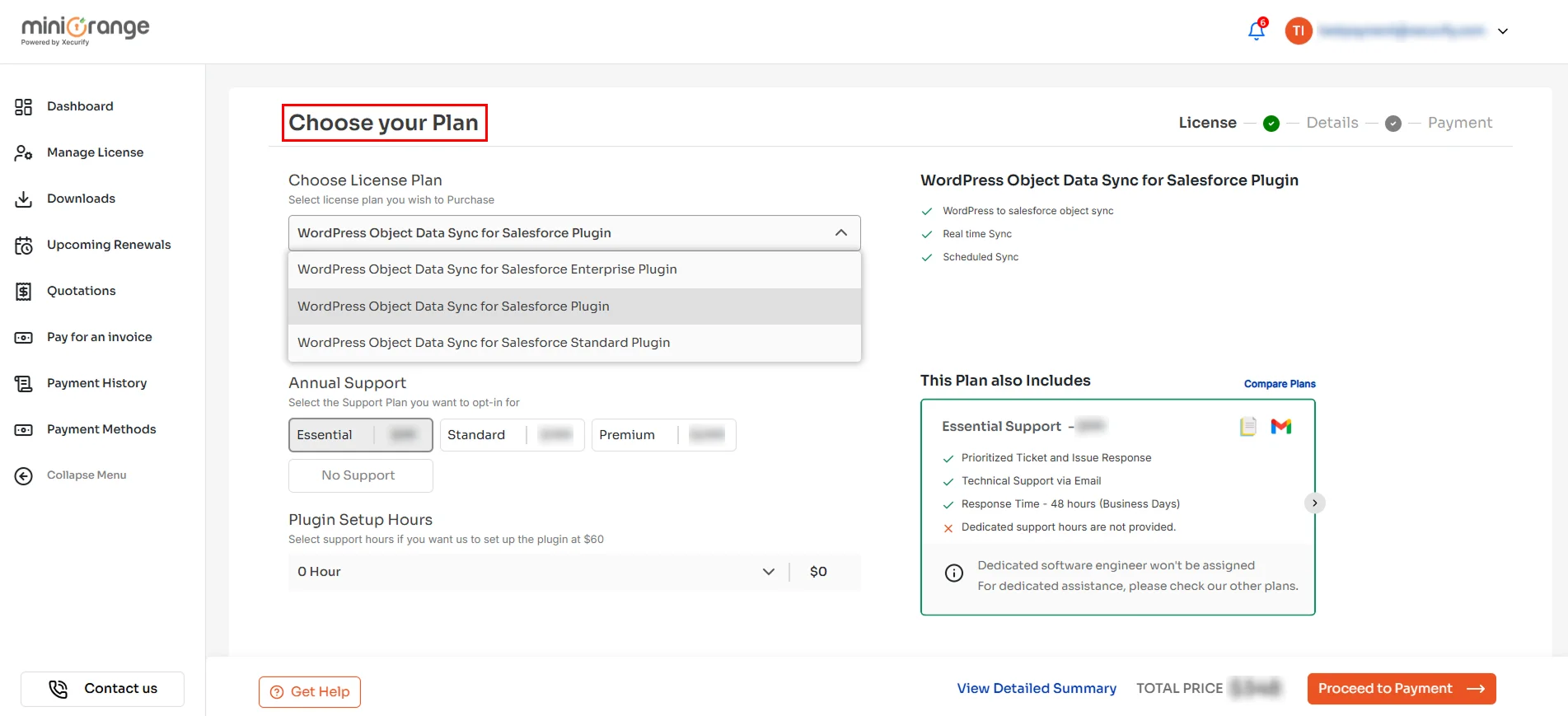Open Downloads page
The width and height of the screenshot is (1568, 716).
pos(81,199)
